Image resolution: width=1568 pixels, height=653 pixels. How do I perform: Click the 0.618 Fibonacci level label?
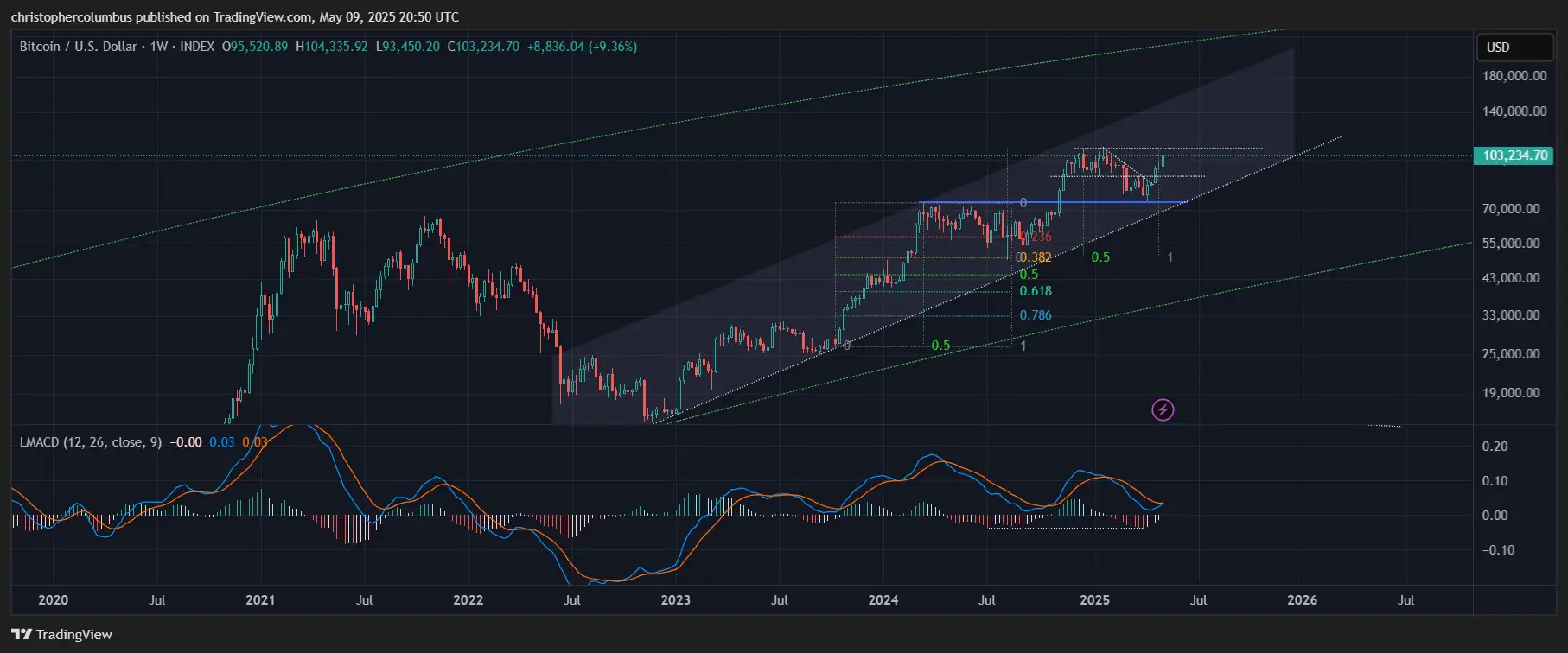1036,291
